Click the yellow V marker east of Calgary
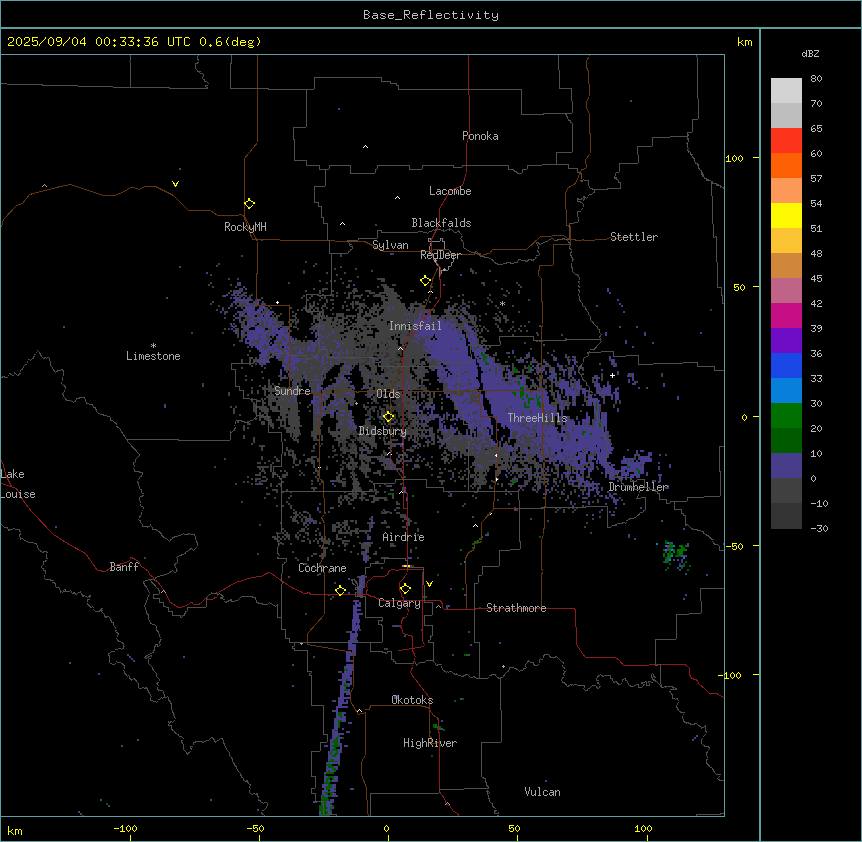862x842 pixels. click(429, 584)
